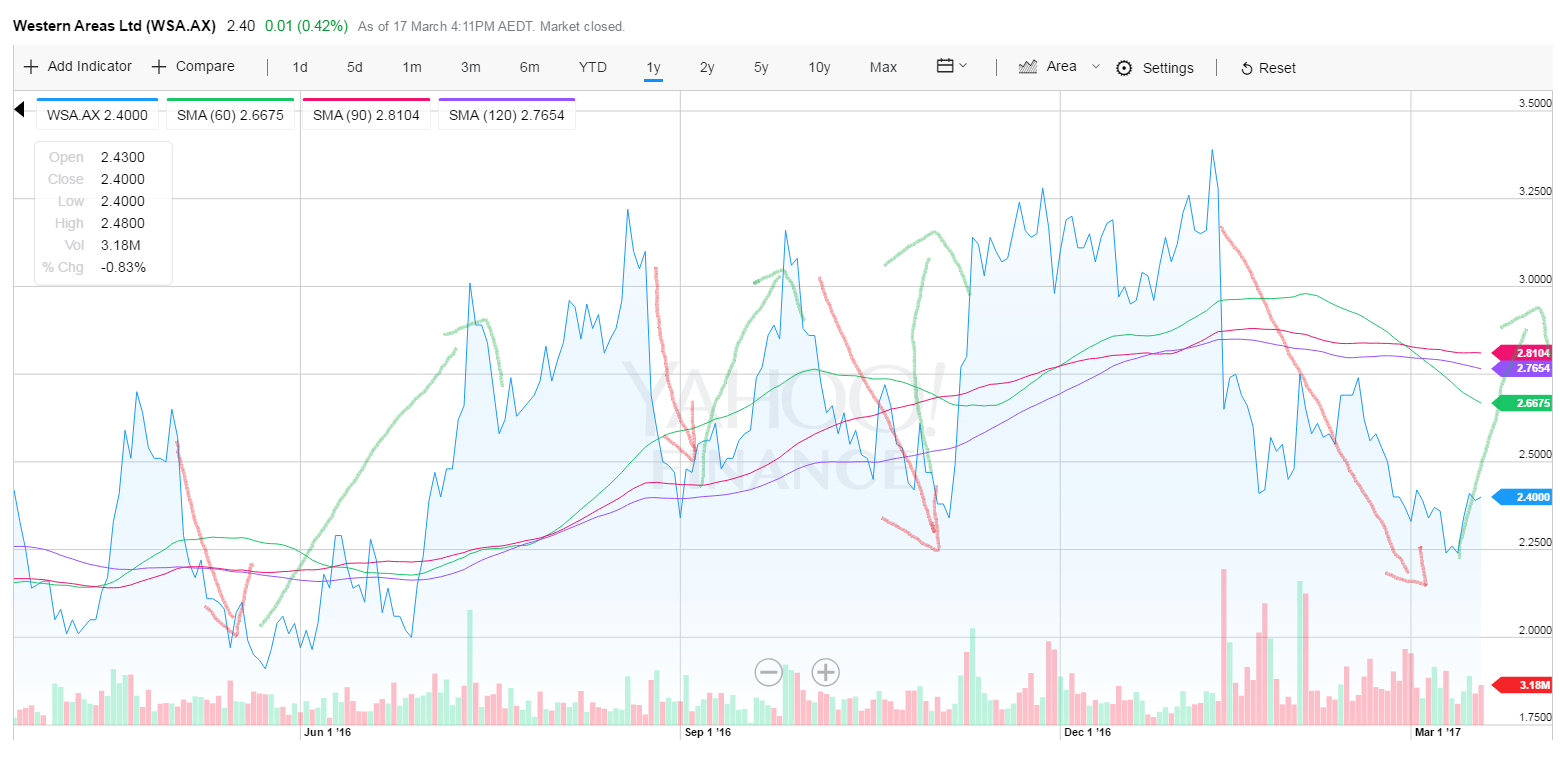Select the Max time range
Screen dimensions: 1560x766
coord(883,68)
